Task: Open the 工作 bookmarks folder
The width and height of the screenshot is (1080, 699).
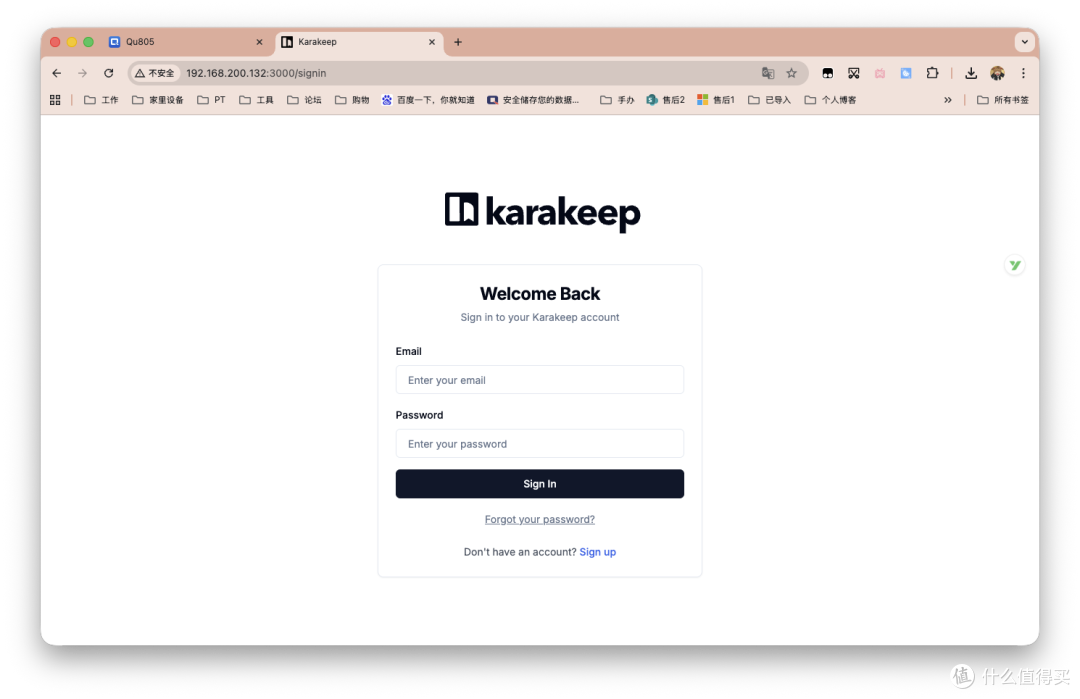Action: pos(101,100)
